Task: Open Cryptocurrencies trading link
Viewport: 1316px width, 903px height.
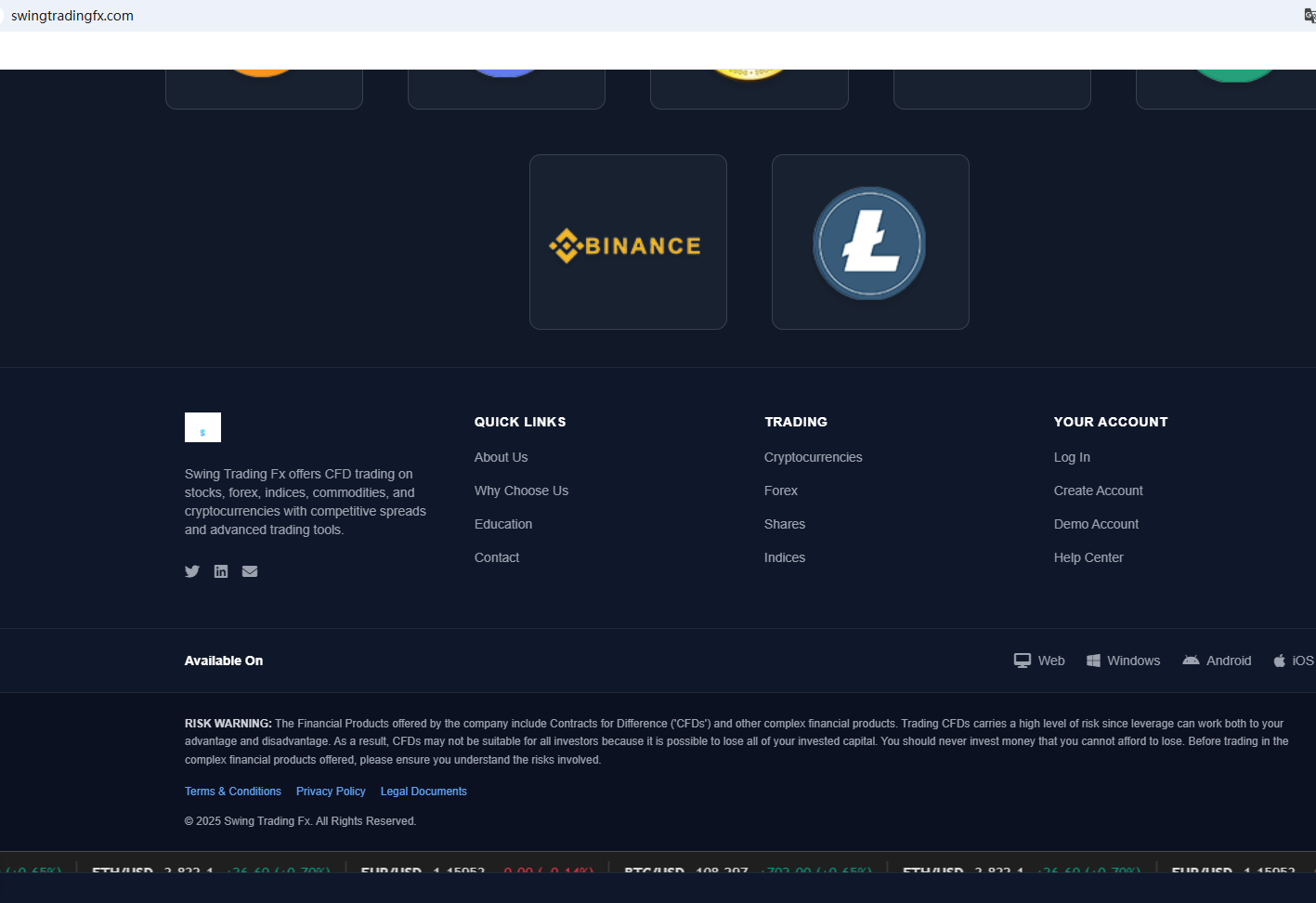Action: [813, 457]
